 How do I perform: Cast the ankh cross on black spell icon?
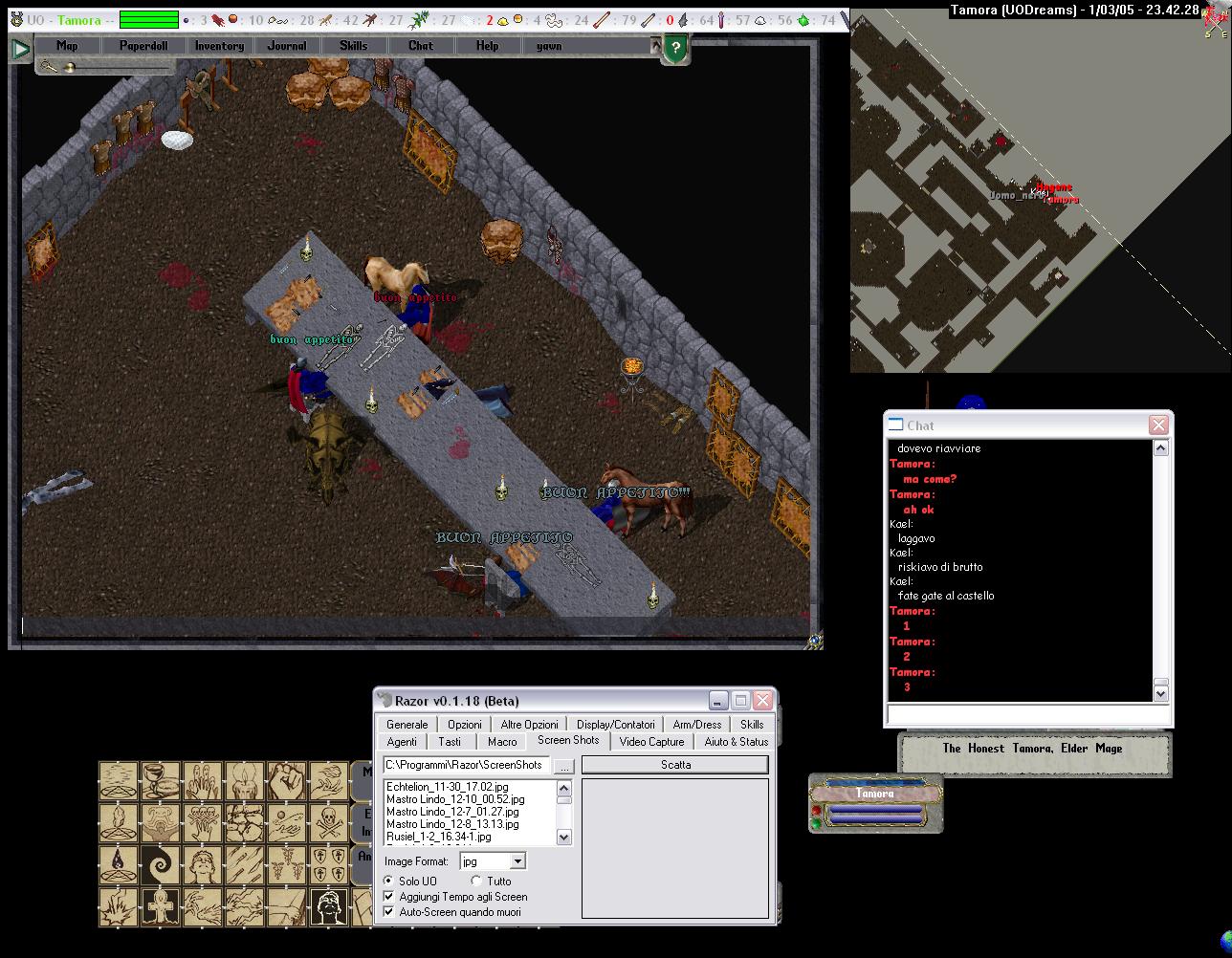coord(161,907)
